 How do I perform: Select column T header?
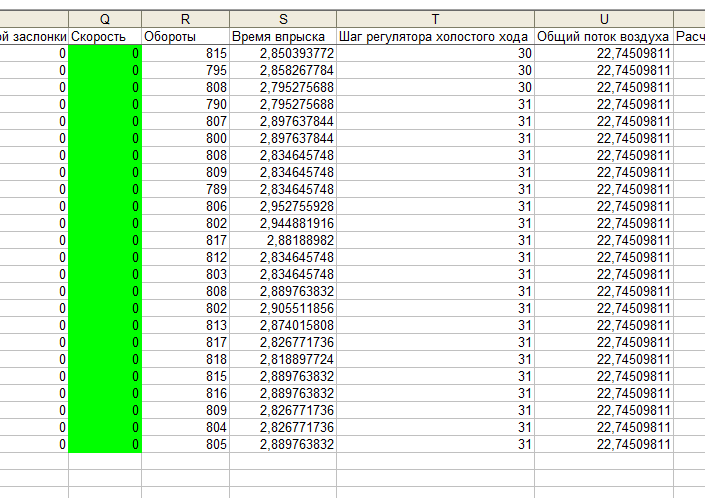pyautogui.click(x=435, y=19)
